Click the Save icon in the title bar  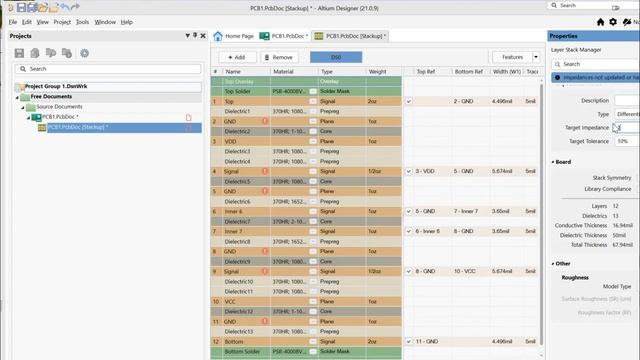(21, 7)
